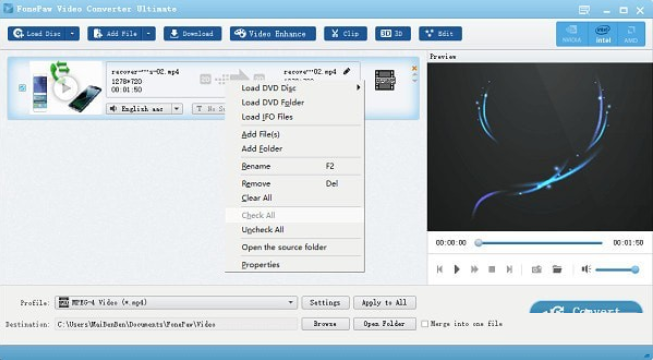Open the film-strip output format icon
Viewport: 653px width, 360px height.
coord(385,80)
